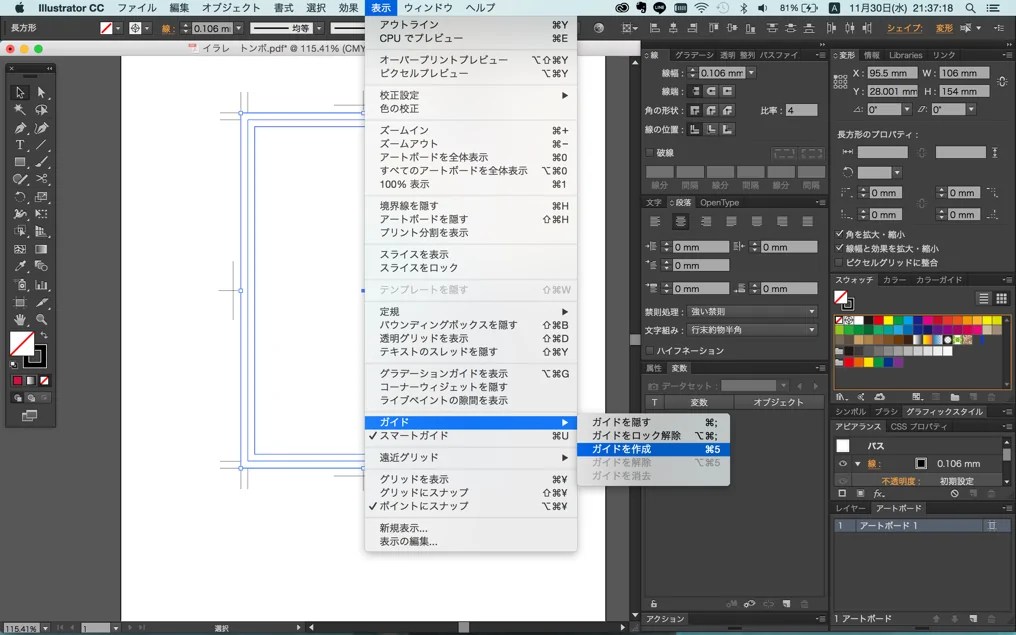Select the Paintbrush tool
The height and width of the screenshot is (635, 1016).
tap(41, 162)
